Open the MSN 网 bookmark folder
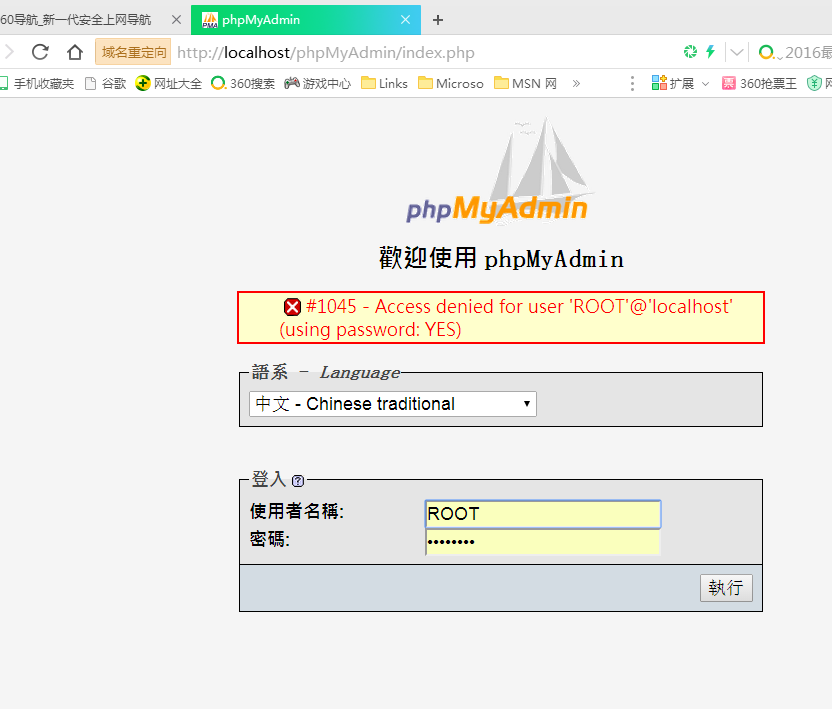 [x=525, y=83]
